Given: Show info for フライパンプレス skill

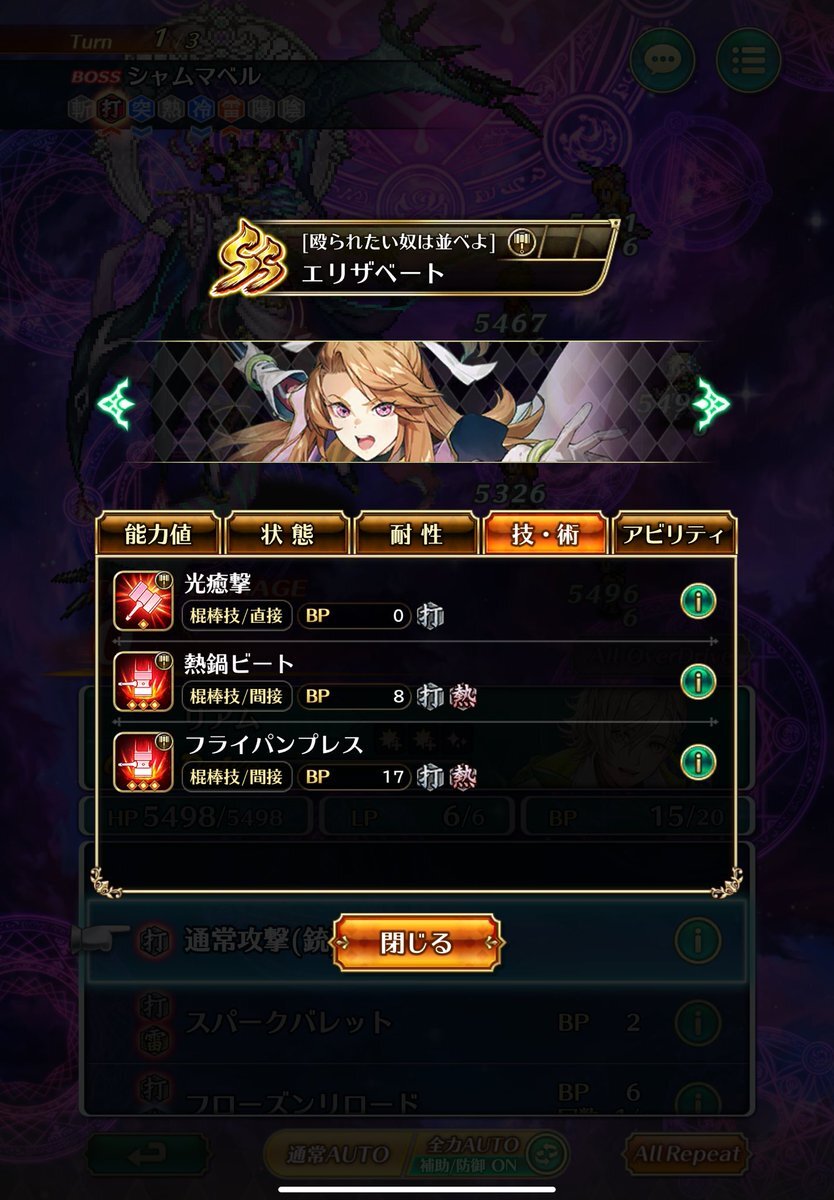Looking at the screenshot, I should coord(698,762).
